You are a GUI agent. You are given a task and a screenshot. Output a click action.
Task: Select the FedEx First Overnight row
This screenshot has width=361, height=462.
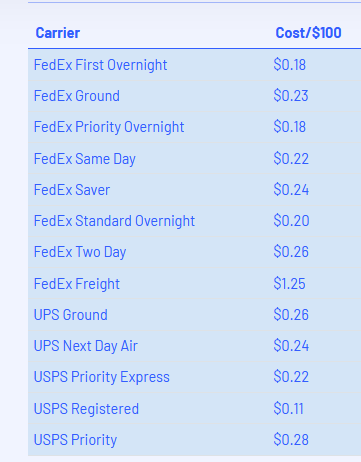coord(194,65)
